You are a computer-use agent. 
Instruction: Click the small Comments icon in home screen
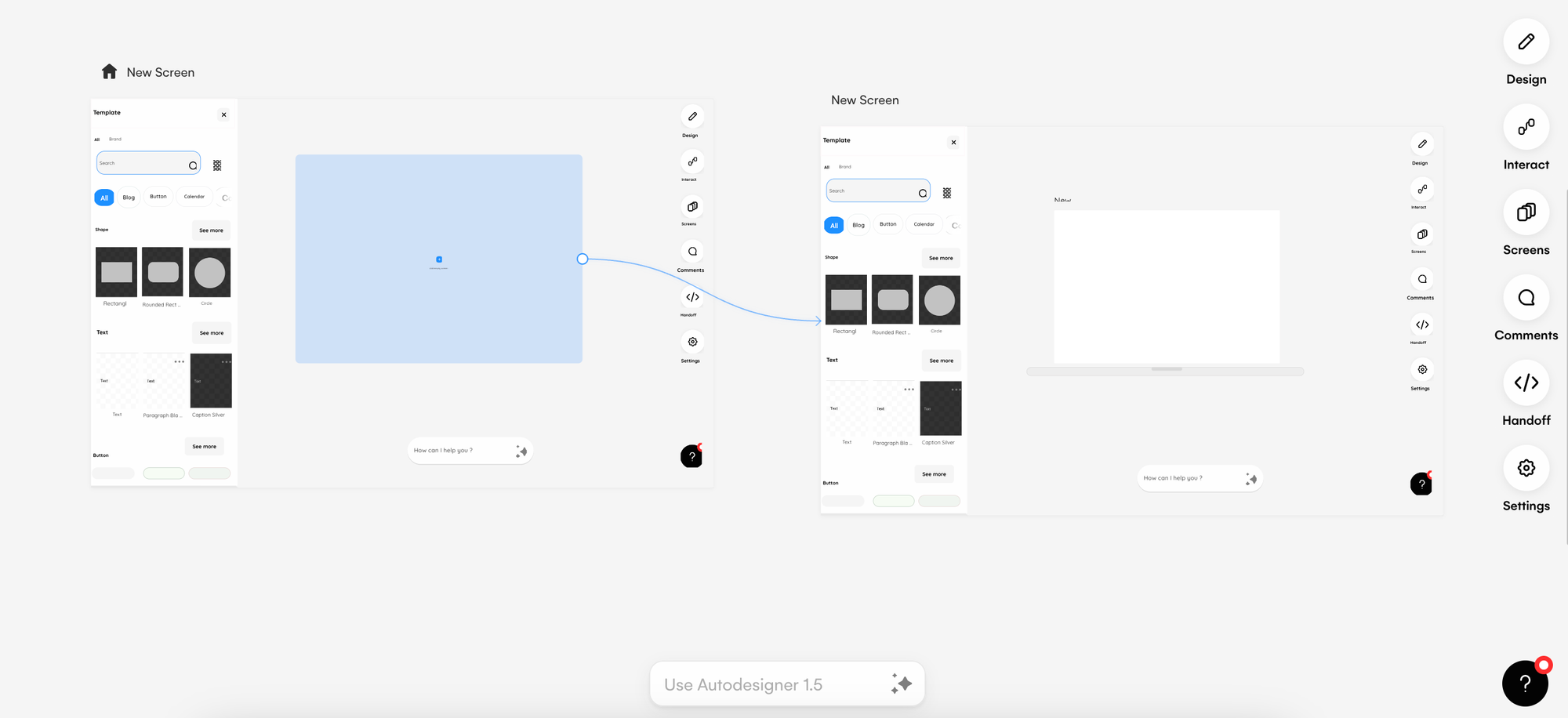(692, 252)
